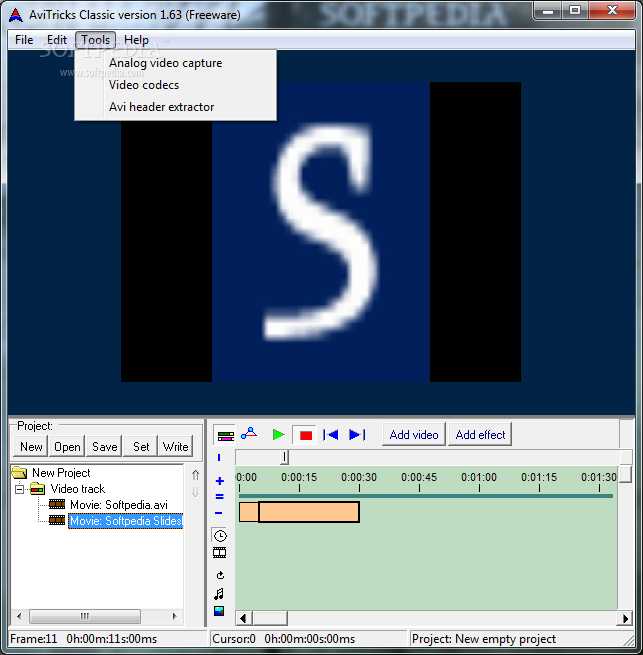The height and width of the screenshot is (655, 643).
Task: Select Movie: Softpedia Slides in the tree
Action: point(125,521)
